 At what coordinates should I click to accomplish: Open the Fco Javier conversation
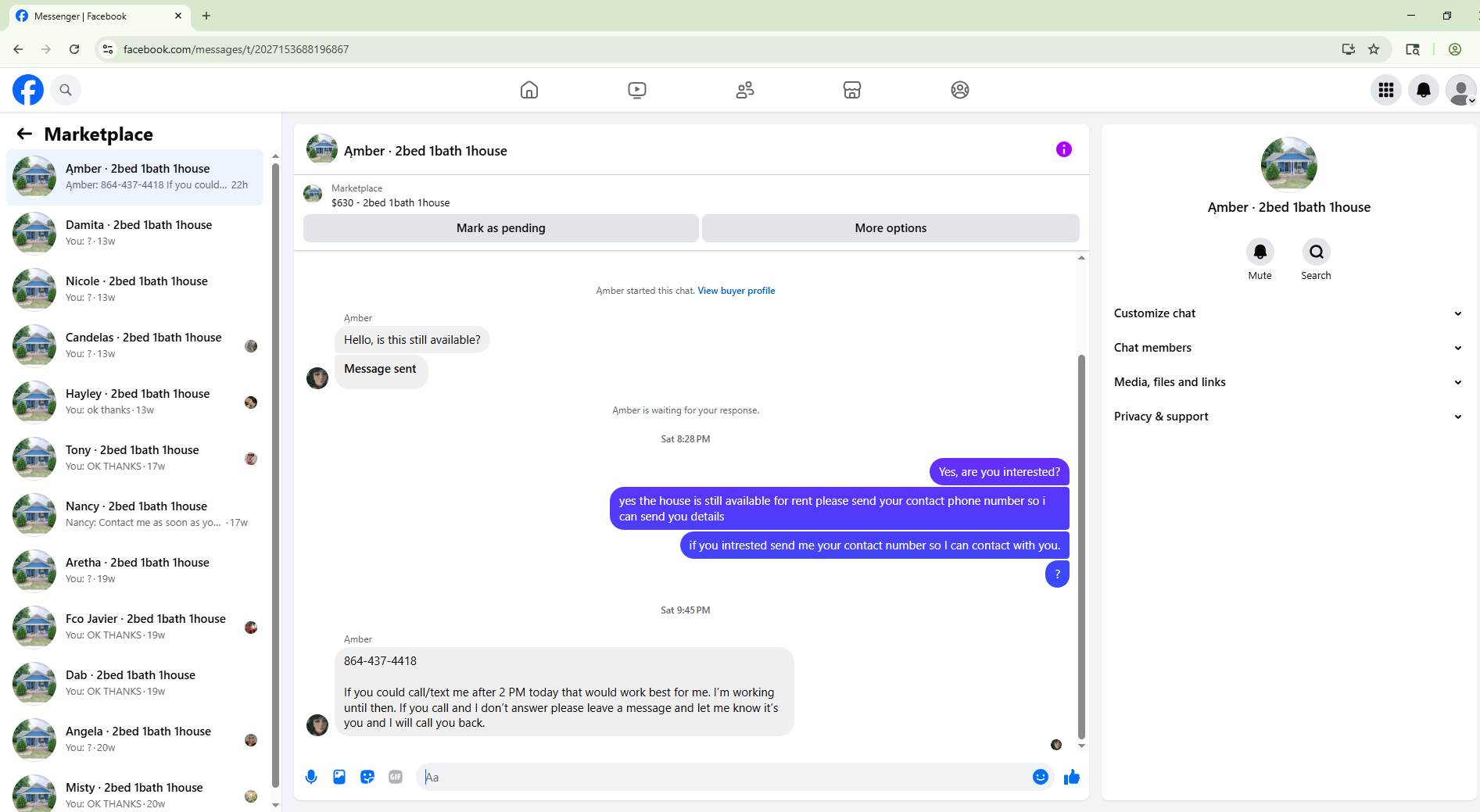tap(134, 627)
